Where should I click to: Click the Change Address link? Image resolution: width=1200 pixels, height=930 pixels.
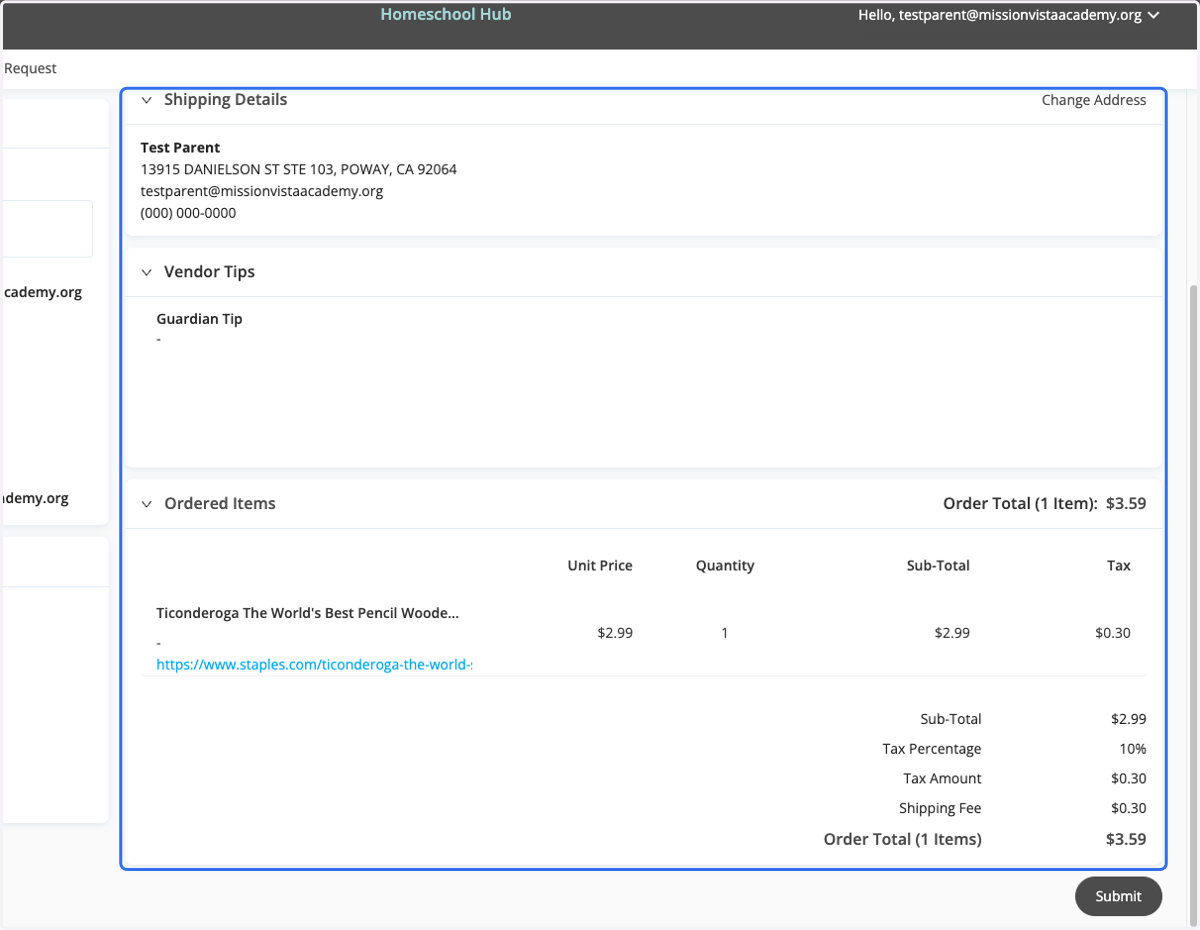click(1094, 100)
